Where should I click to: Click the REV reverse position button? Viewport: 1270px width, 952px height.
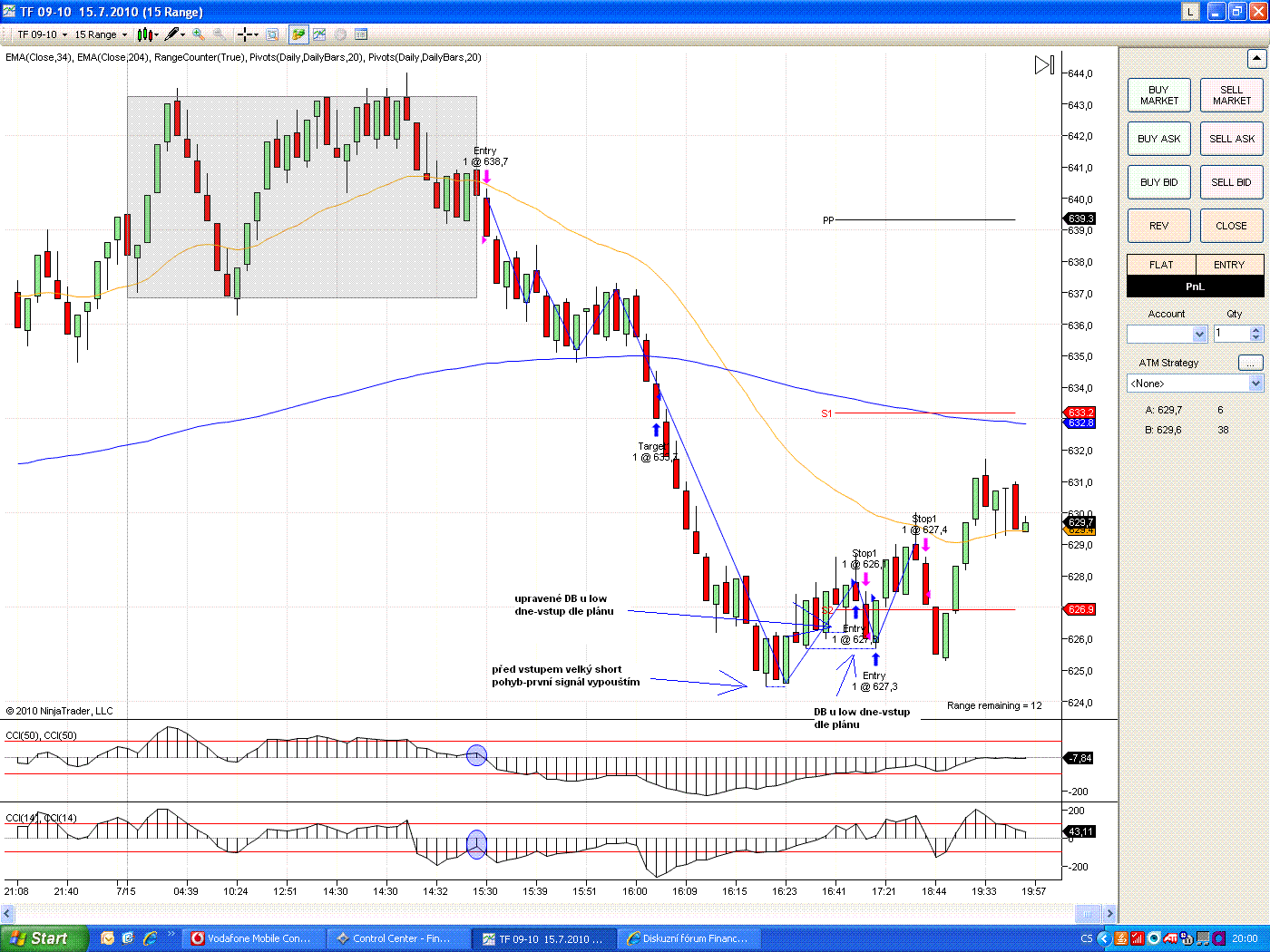pyautogui.click(x=1159, y=226)
